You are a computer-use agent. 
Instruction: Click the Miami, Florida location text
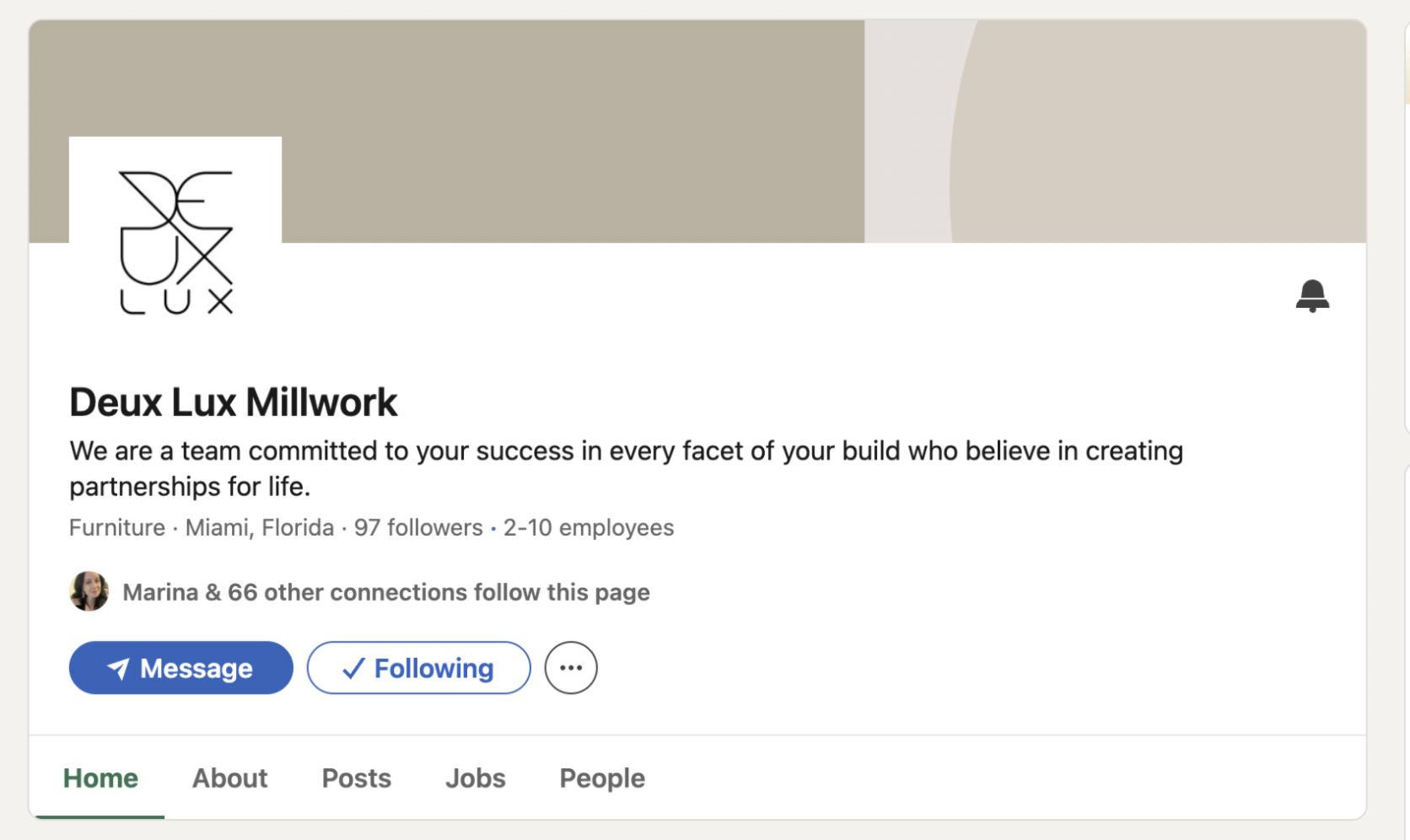(x=260, y=528)
